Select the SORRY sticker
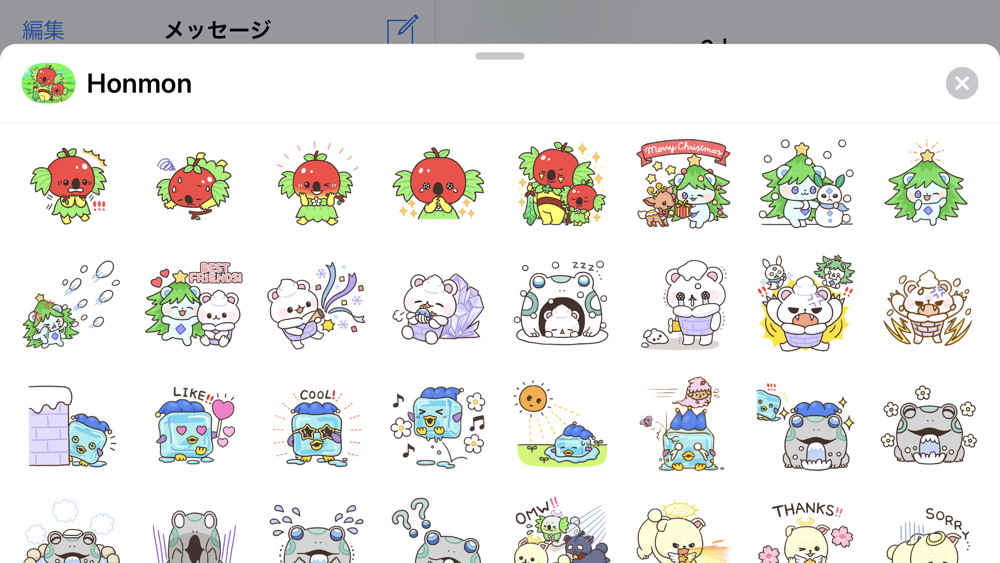Screen dimensions: 1000x563 point(927,534)
